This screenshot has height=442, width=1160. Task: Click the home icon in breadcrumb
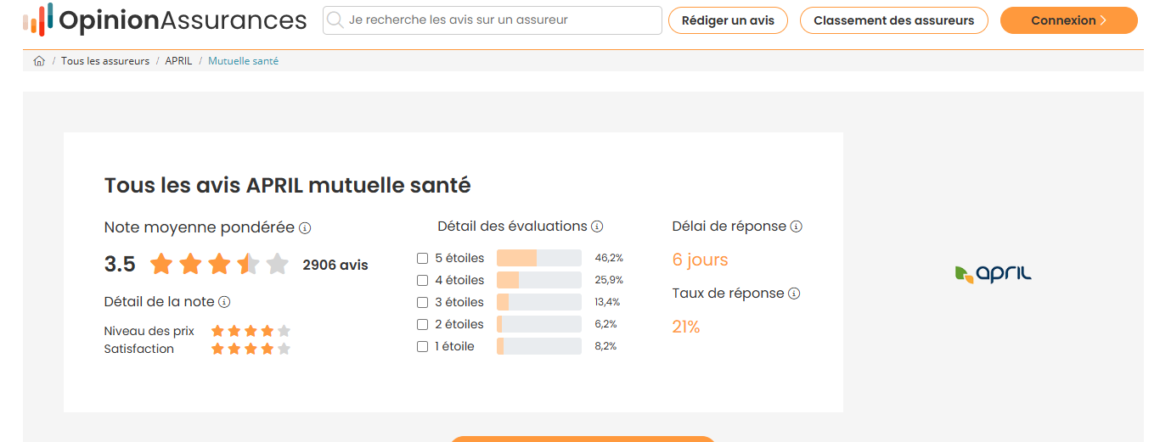[39, 61]
